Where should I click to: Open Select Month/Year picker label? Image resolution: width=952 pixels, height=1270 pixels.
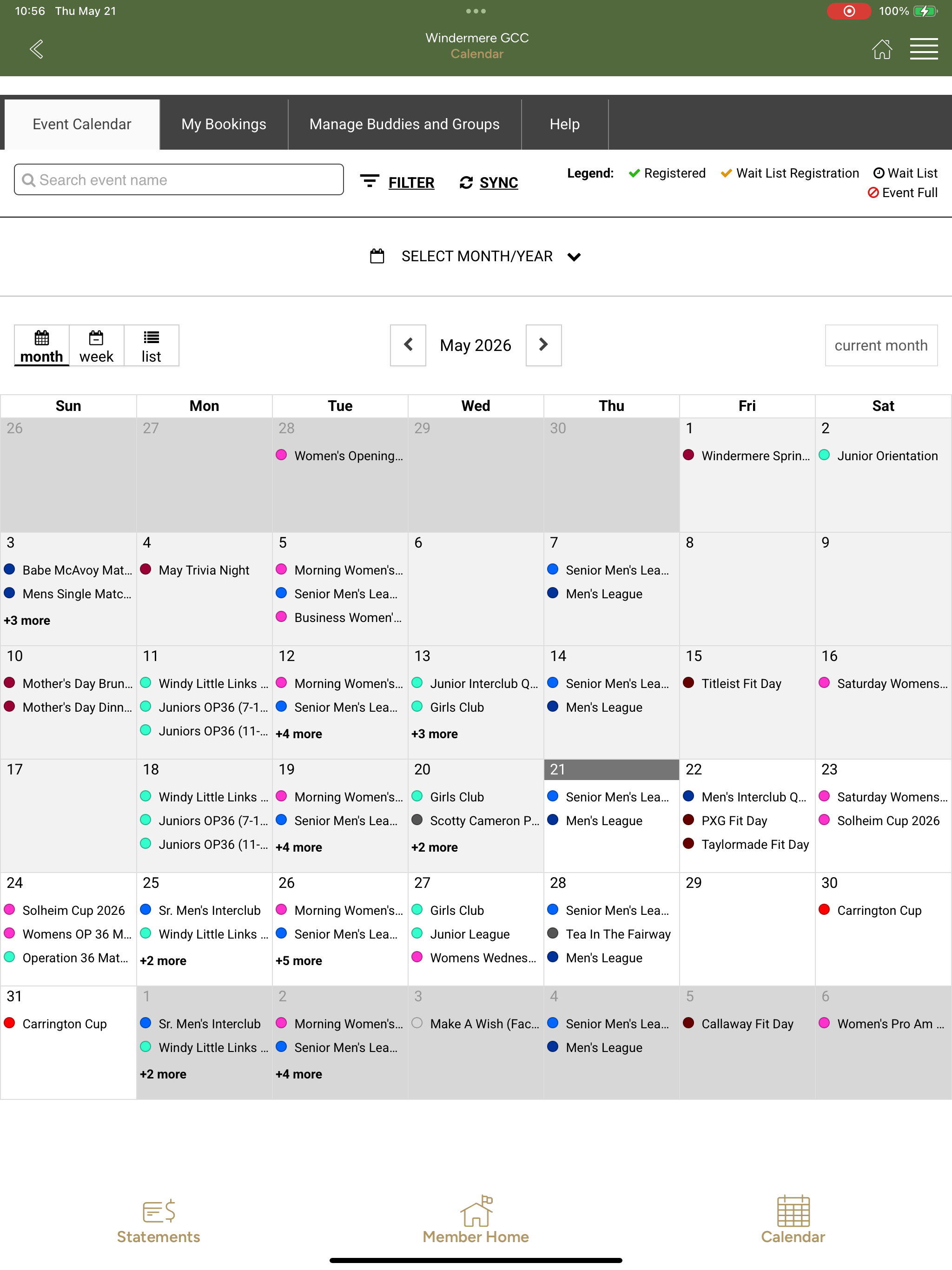coord(476,256)
